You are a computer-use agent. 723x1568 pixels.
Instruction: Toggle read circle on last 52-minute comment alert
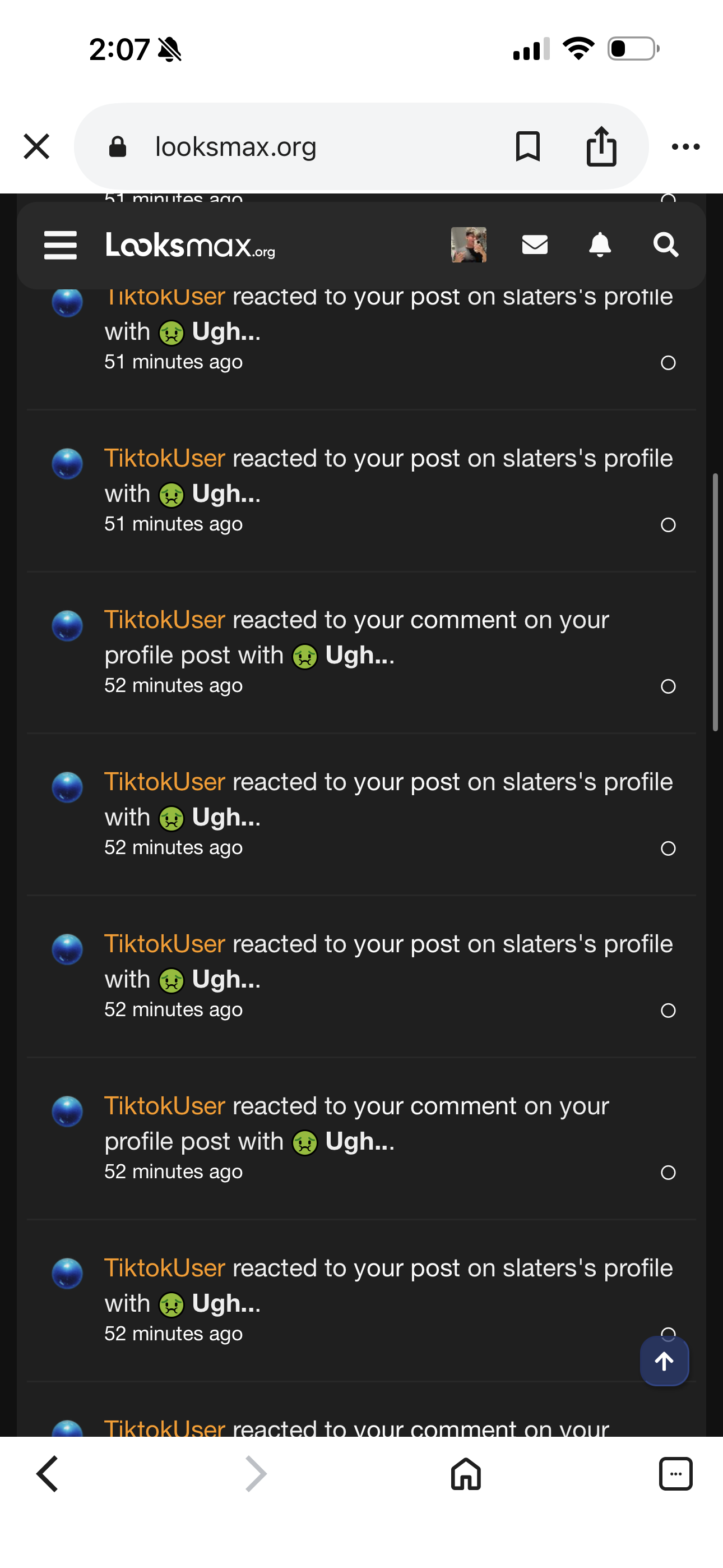tap(668, 1172)
